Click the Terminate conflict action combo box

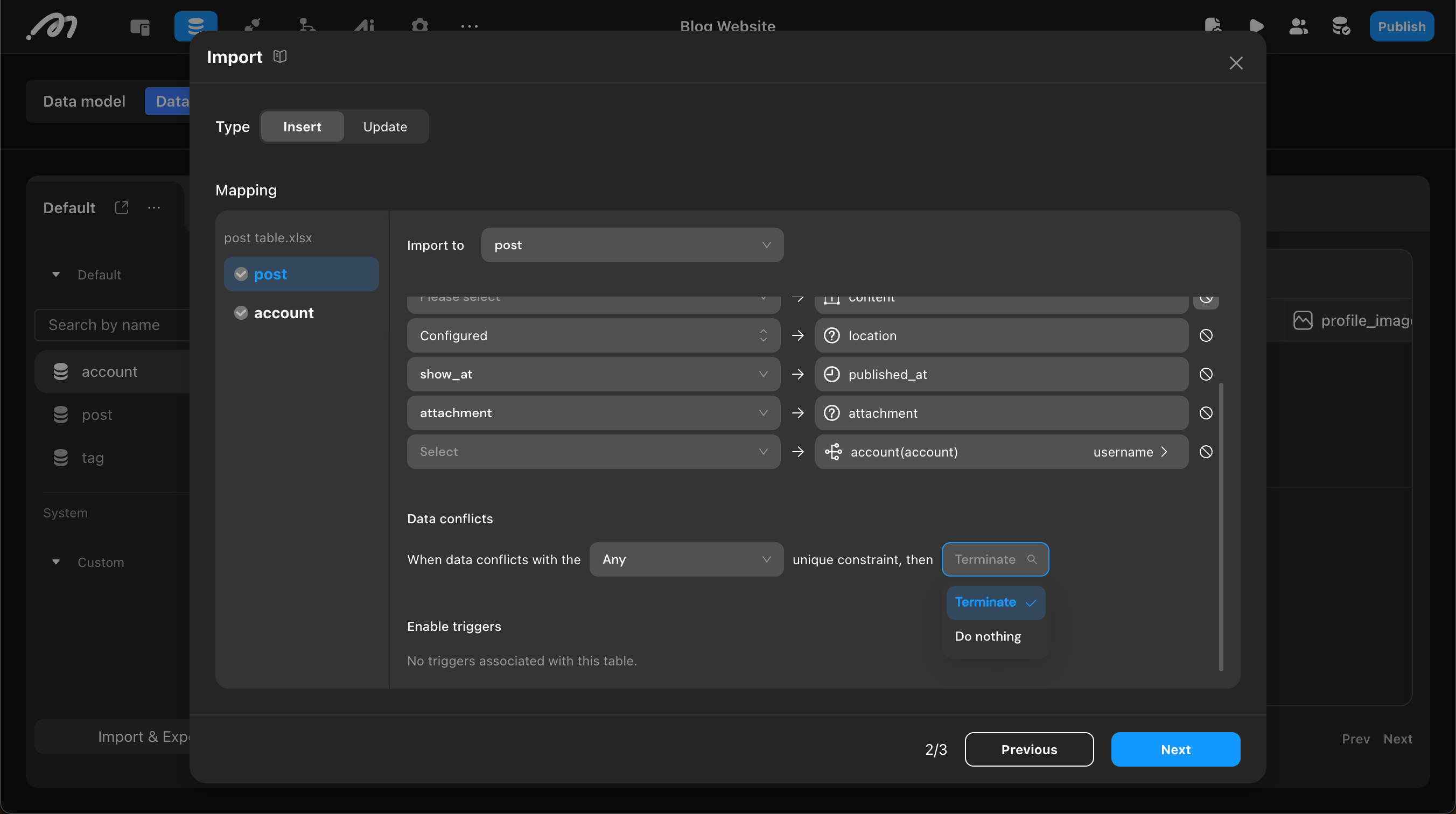[995, 559]
